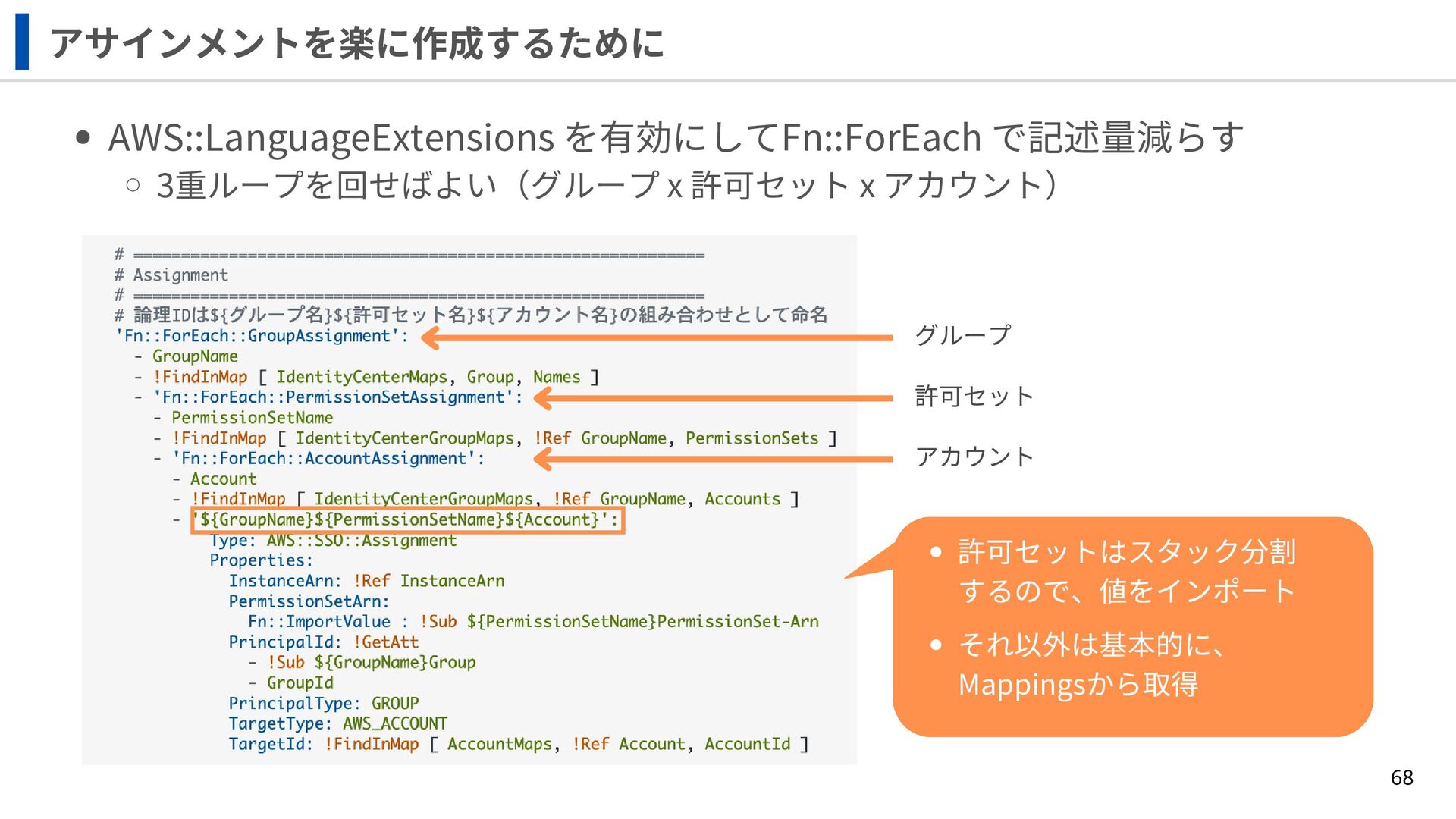Click the orange arrow pointing to PermissionSetAssignment
1456x819 pixels.
(x=713, y=398)
